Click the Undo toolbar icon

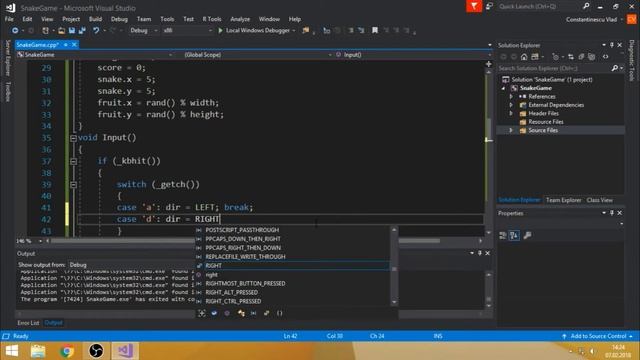pos(96,30)
